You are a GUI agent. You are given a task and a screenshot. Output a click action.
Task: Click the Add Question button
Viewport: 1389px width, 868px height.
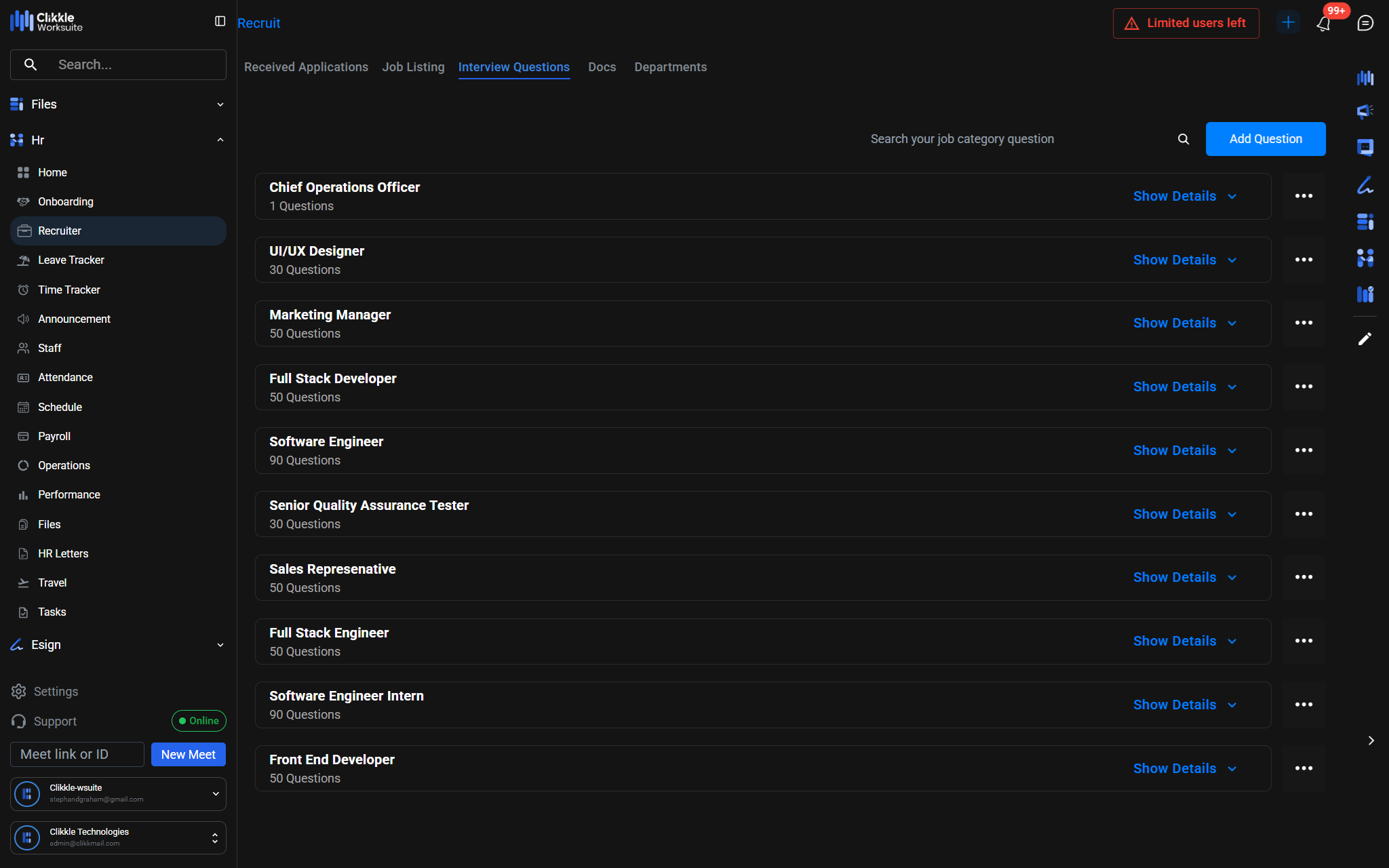click(1265, 139)
